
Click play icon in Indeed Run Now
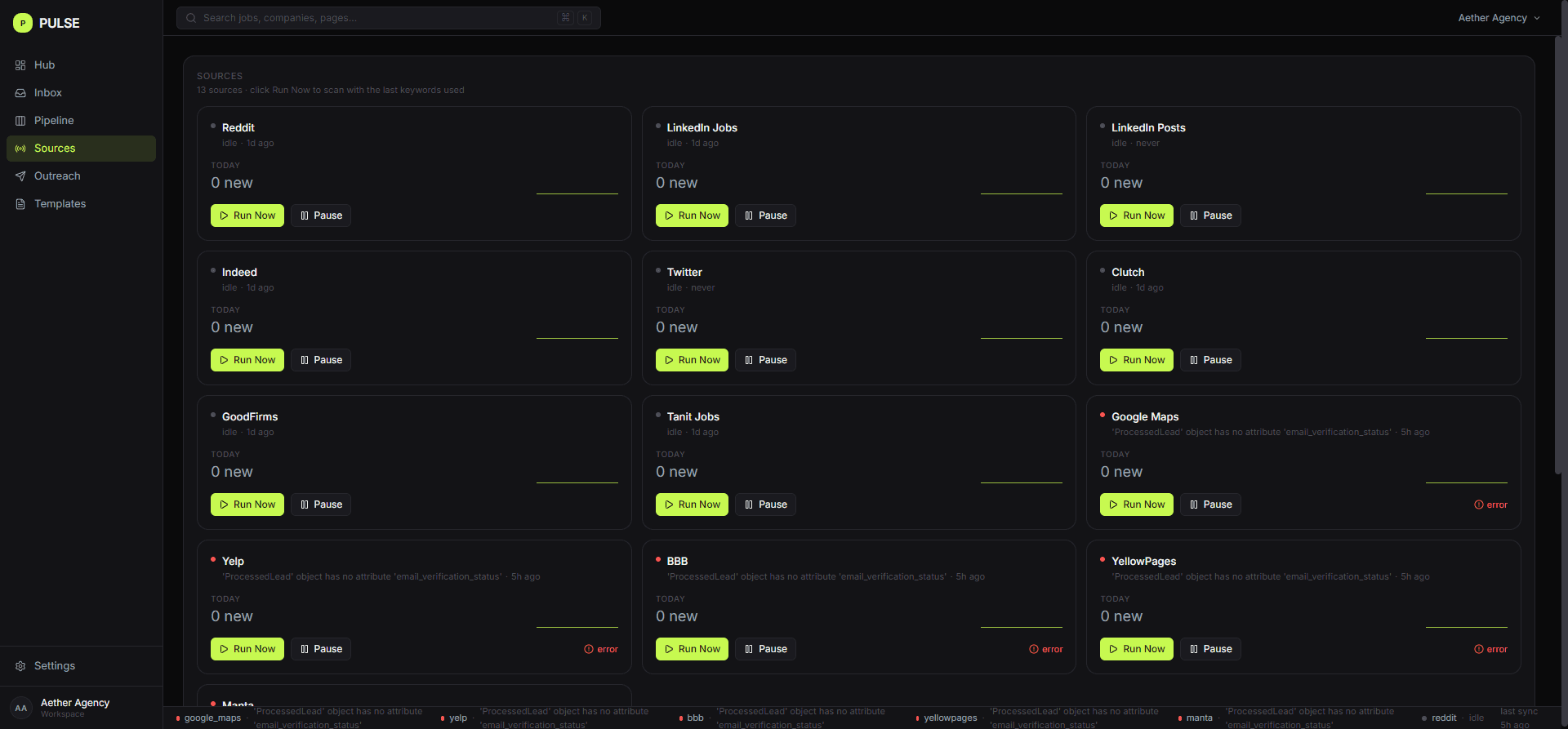(224, 360)
